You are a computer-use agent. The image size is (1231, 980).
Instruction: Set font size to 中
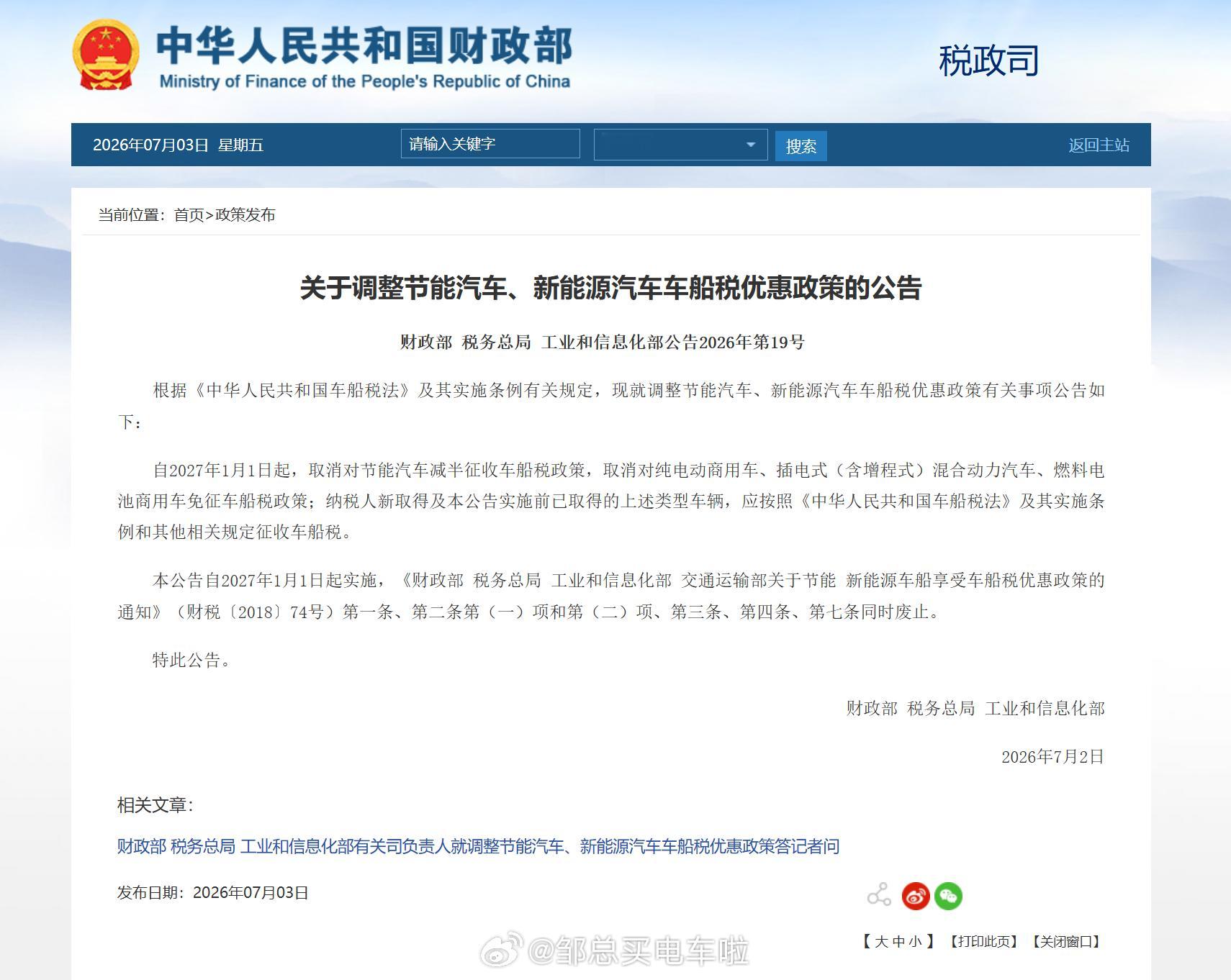(898, 941)
